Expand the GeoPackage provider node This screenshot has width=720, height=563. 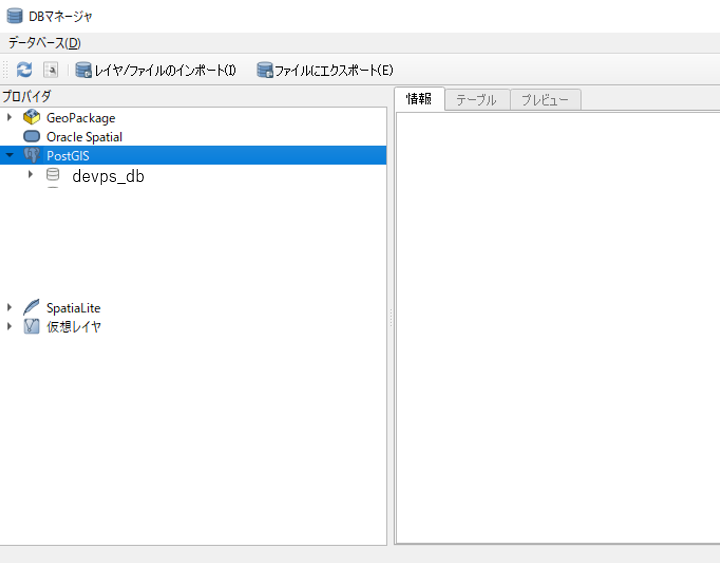10,118
